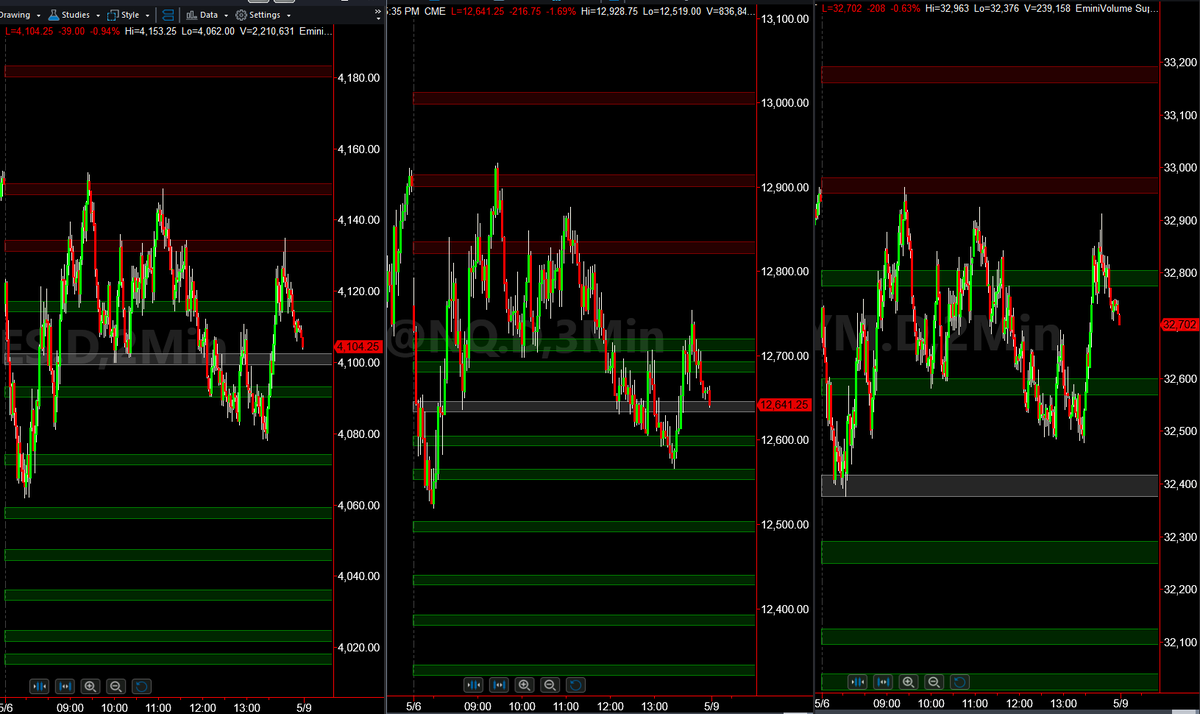The width and height of the screenshot is (1200, 714).
Task: Open the Settings gear dropdown
Action: click(264, 15)
